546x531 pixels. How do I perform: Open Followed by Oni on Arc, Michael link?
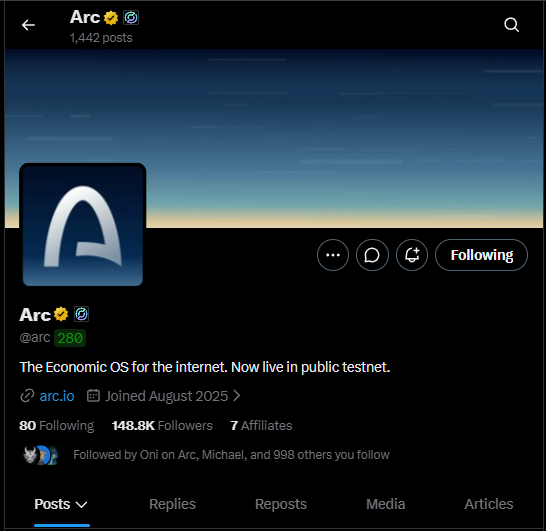[x=231, y=455]
